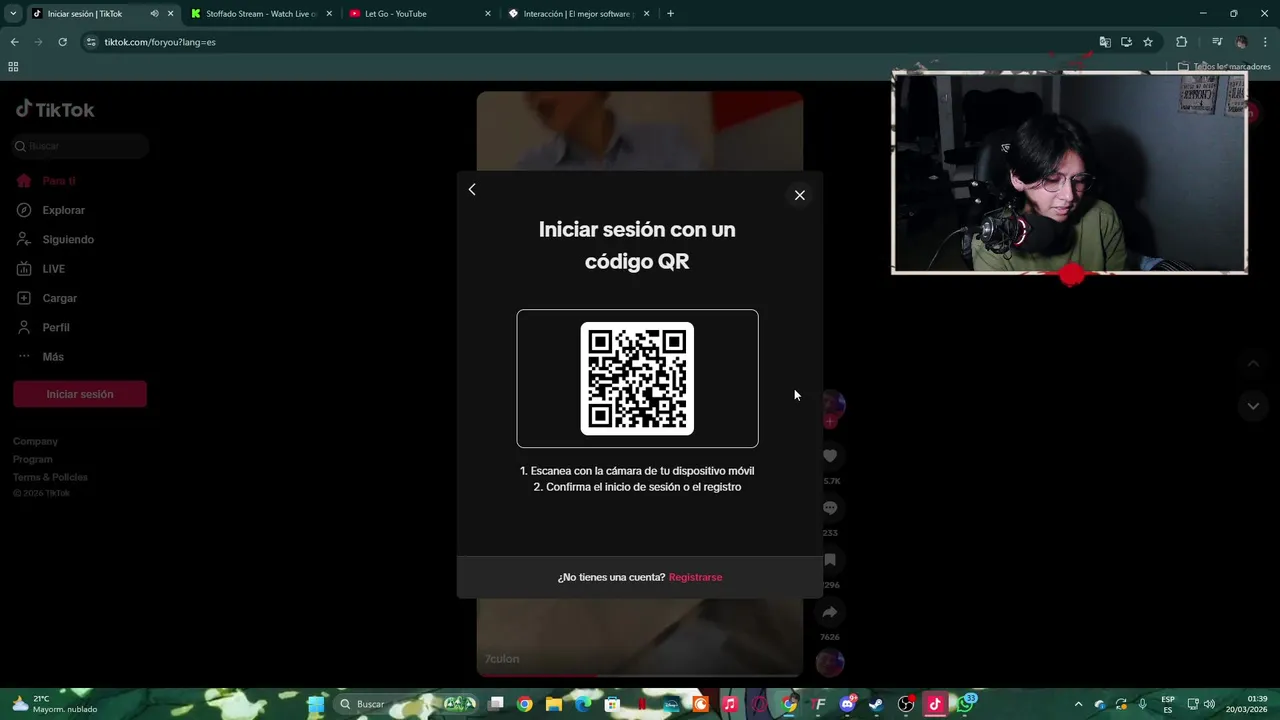1280x720 pixels.
Task: Go to next video with down chevron
Action: tap(1253, 406)
